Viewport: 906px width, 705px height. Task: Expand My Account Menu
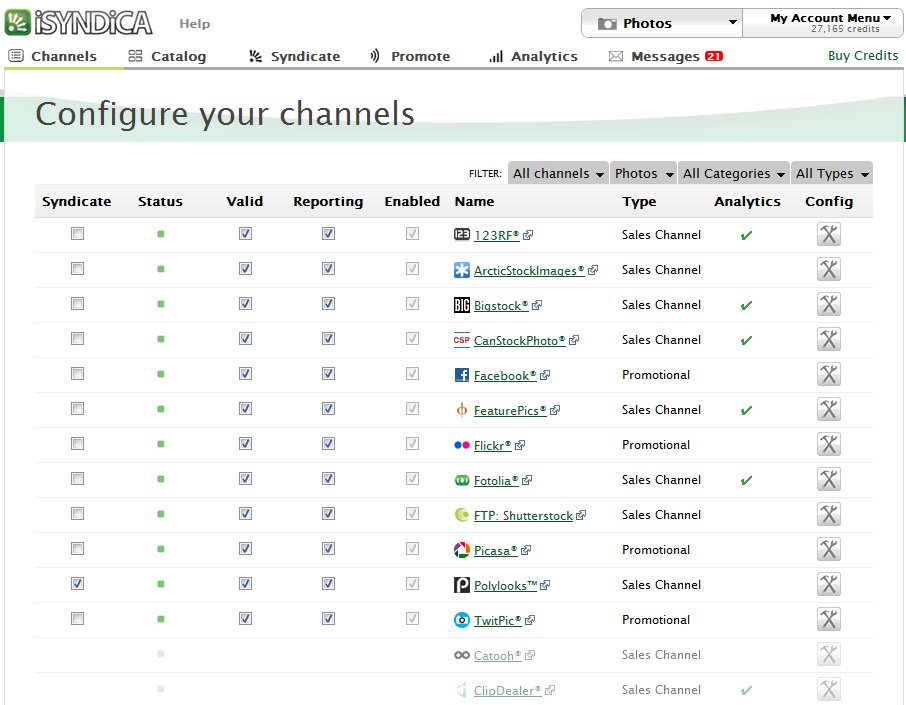click(x=823, y=23)
